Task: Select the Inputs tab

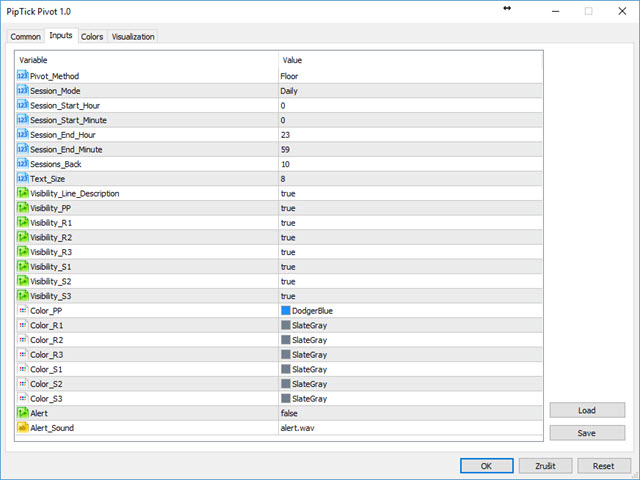Action: tap(61, 36)
